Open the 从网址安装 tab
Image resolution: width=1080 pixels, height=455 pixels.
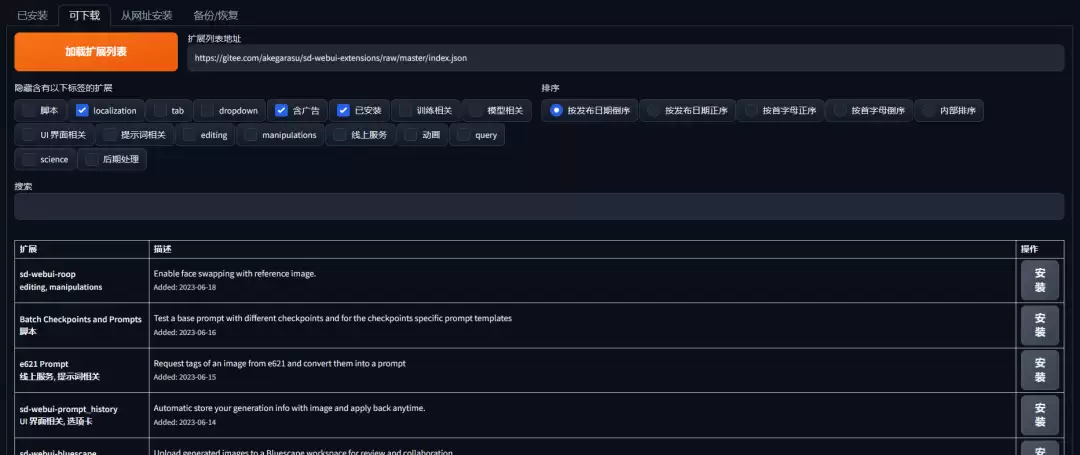[x=147, y=15]
